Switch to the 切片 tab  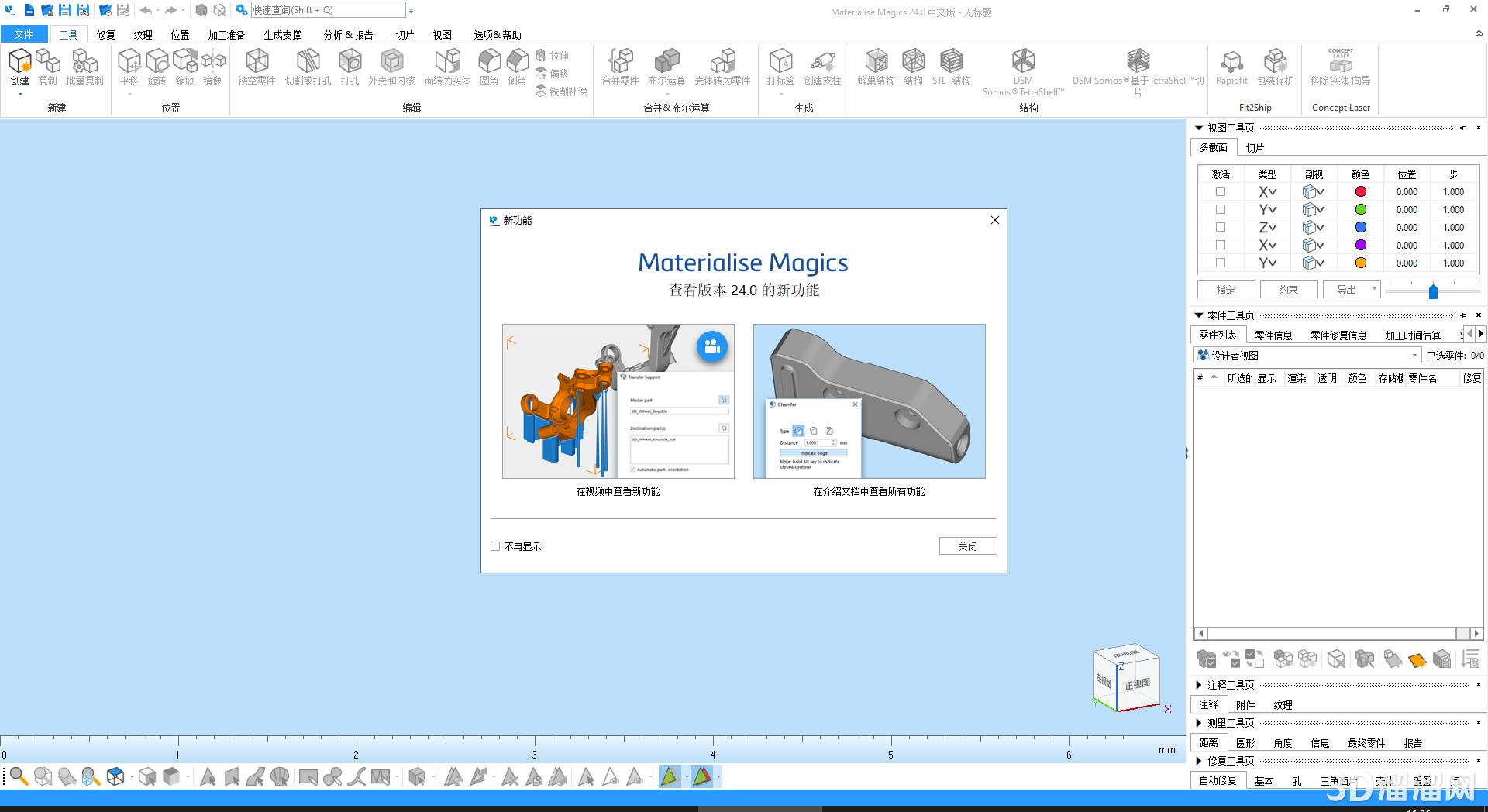[1255, 147]
